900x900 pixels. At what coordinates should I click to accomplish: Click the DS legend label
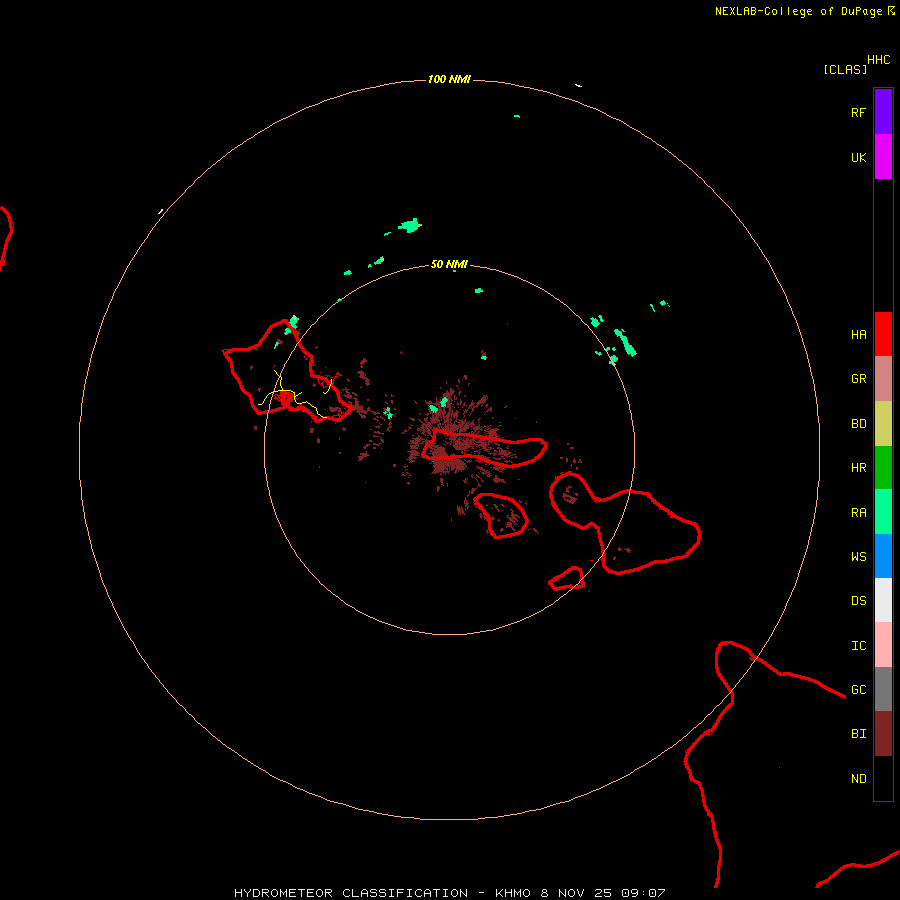(x=858, y=601)
